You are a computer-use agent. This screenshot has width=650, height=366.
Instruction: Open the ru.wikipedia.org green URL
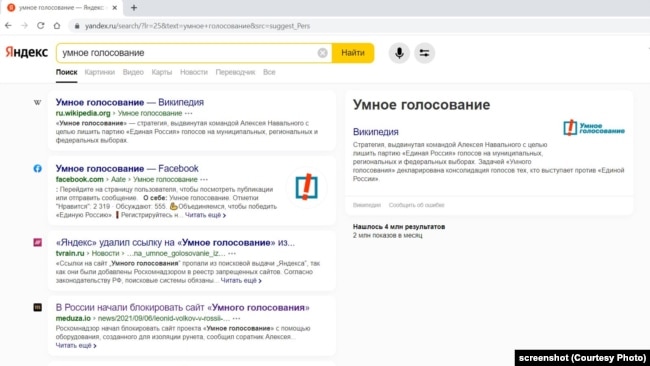click(x=83, y=113)
